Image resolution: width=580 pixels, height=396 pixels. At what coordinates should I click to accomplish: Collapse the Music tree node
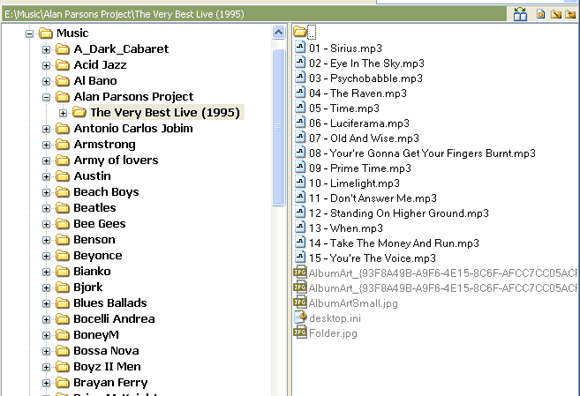tap(30, 34)
